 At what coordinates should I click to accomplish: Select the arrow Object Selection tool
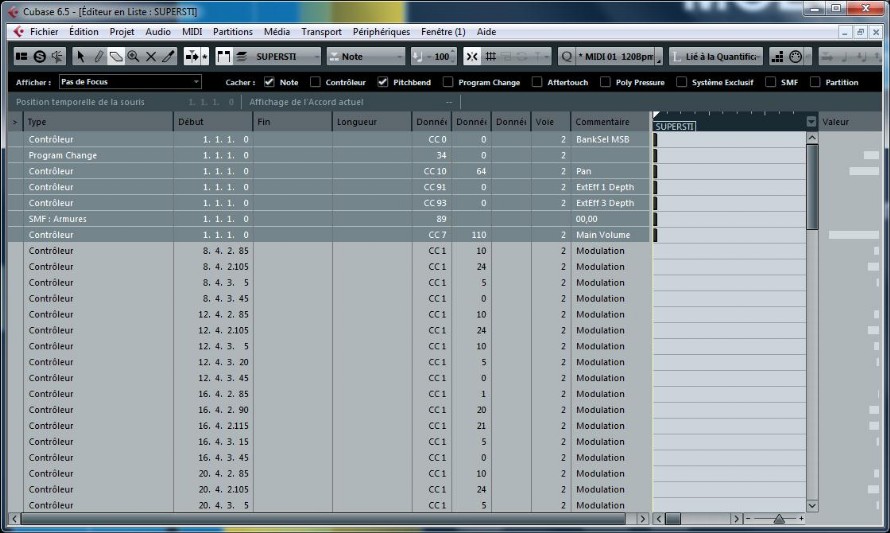(81, 56)
